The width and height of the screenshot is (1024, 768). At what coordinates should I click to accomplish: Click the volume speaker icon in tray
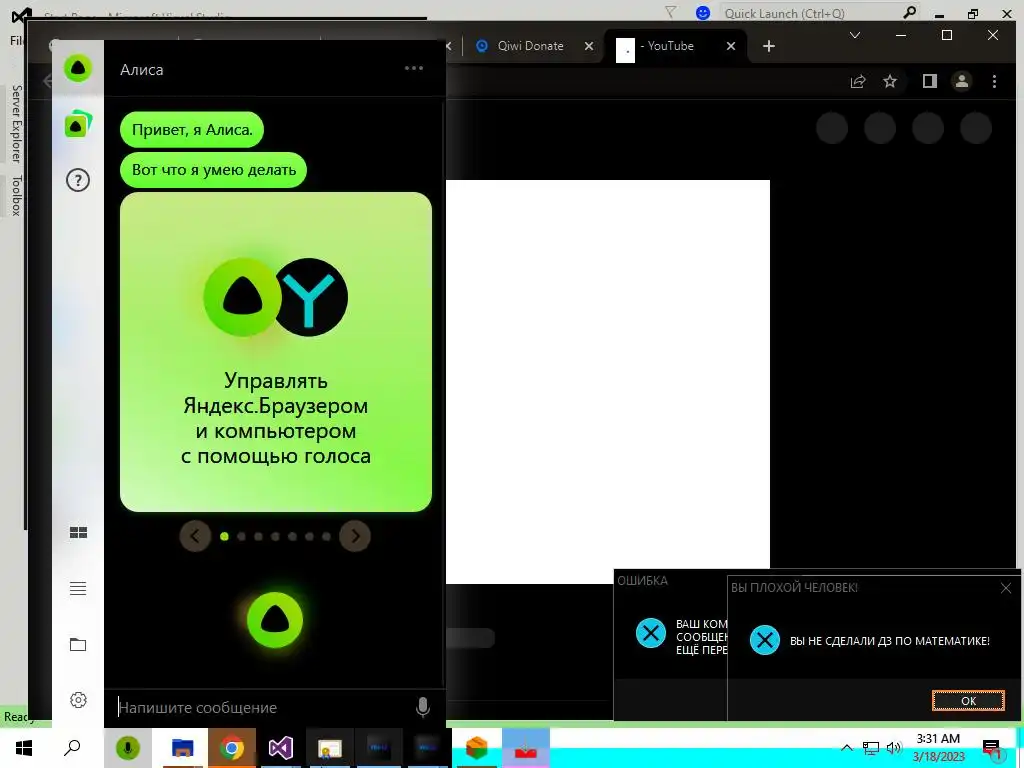click(x=893, y=748)
